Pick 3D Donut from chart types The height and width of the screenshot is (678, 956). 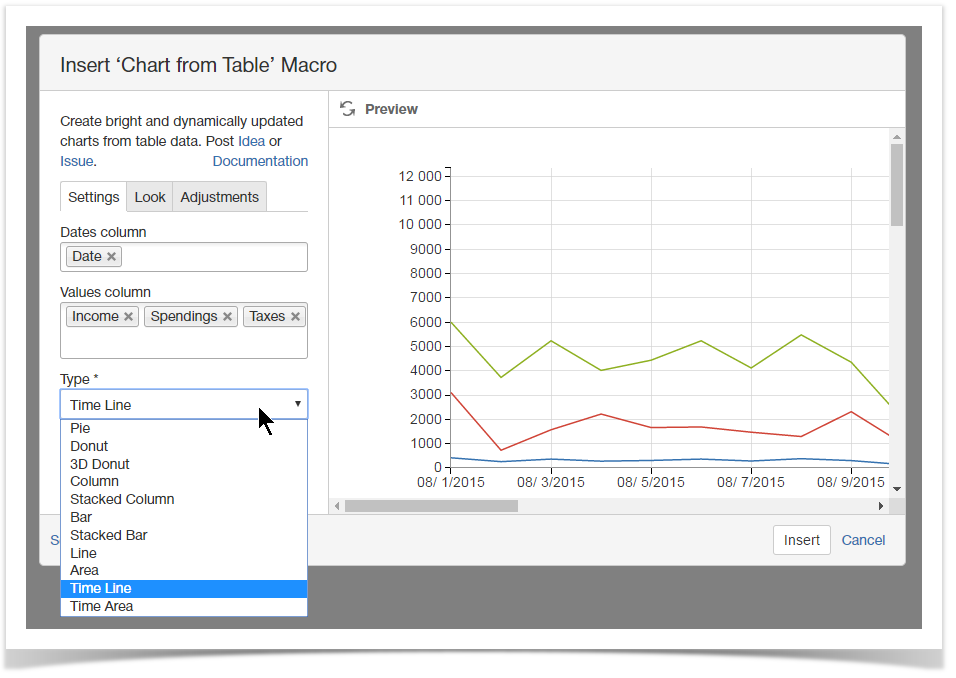coord(100,464)
